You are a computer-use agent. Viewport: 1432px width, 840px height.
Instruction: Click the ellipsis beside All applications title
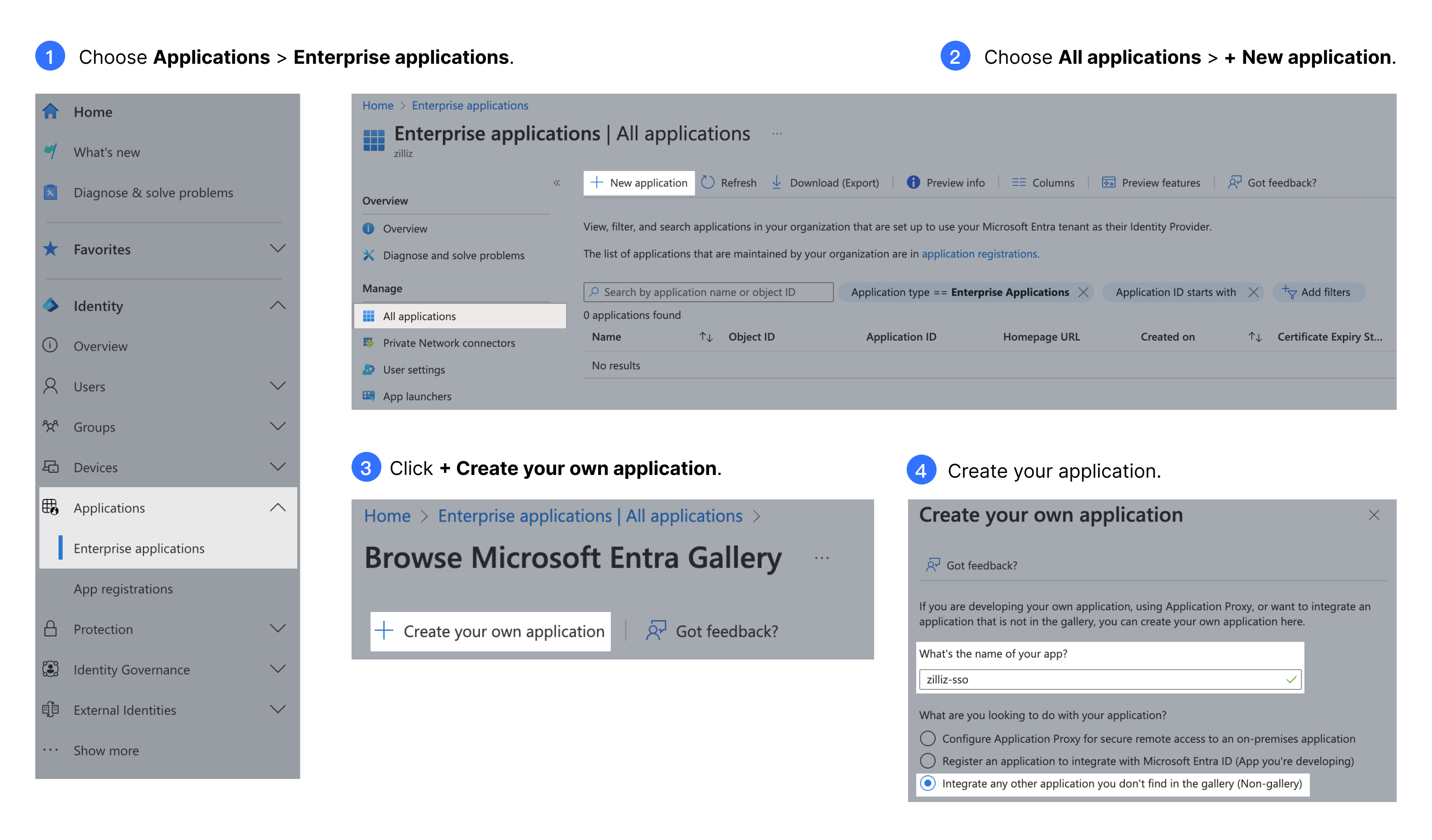(x=777, y=135)
